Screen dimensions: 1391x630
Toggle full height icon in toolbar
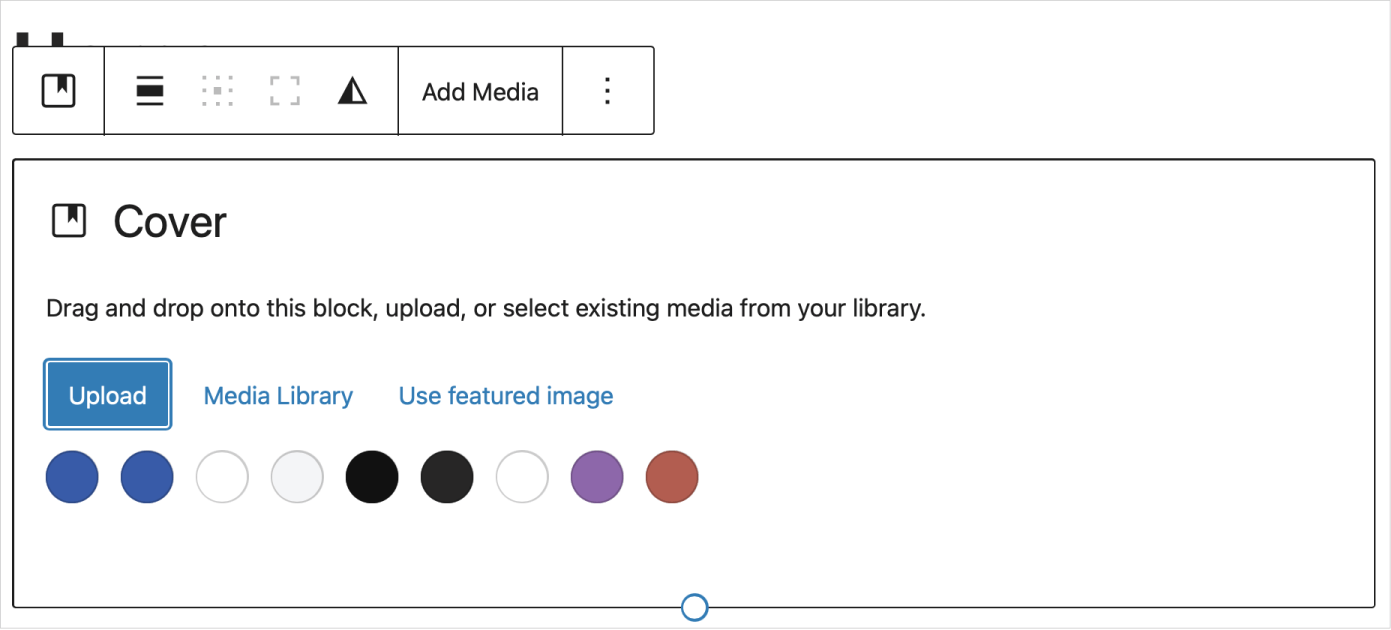point(285,91)
